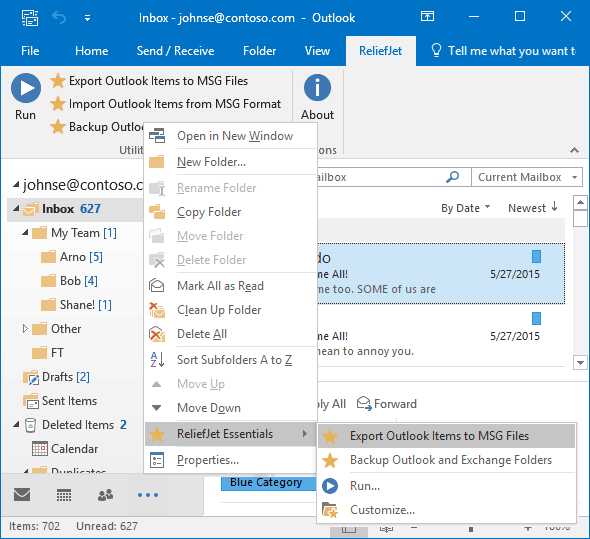
Task: Toggle Newest sort order arrow
Action: point(554,207)
